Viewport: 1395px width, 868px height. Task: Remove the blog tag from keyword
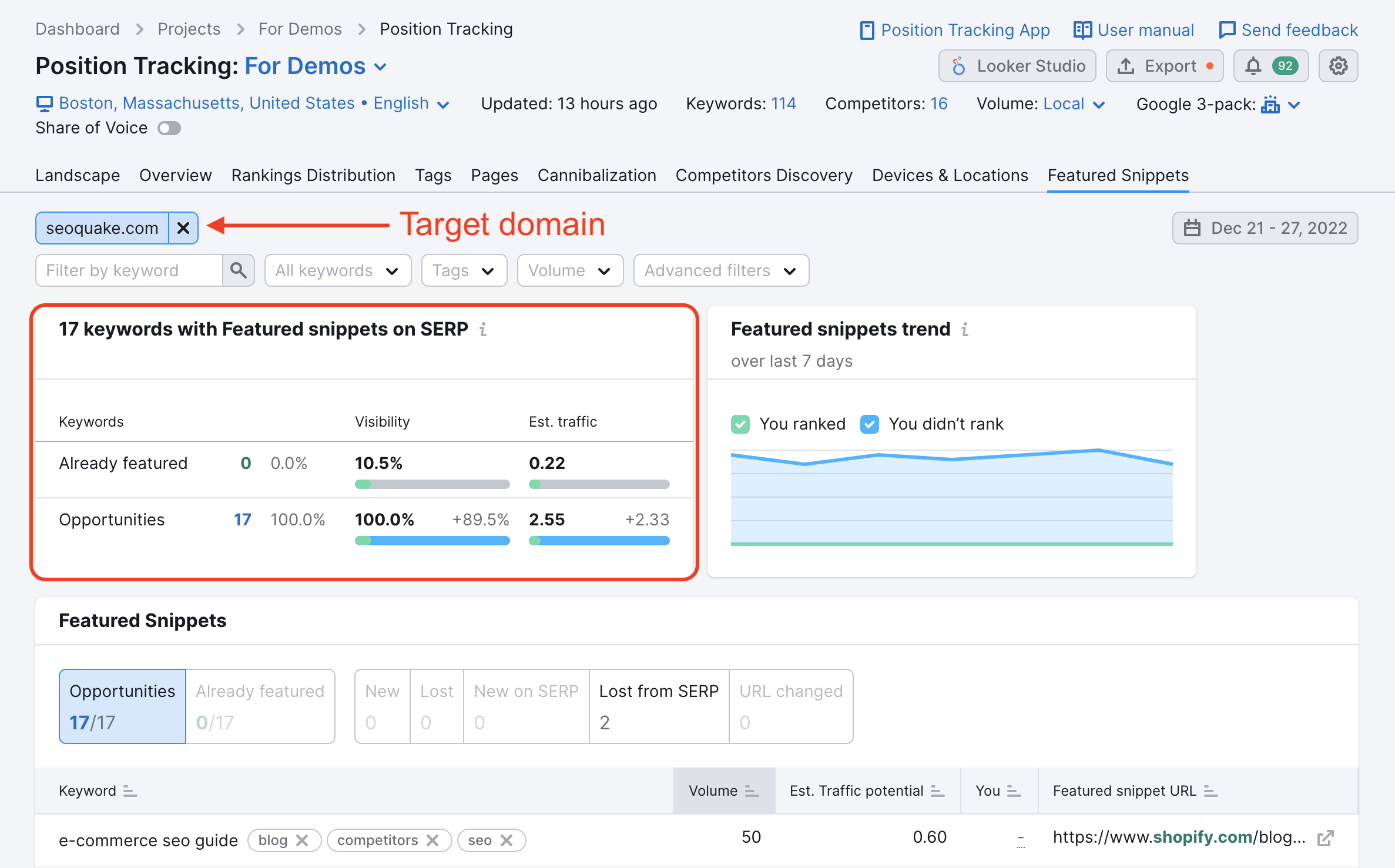tap(302, 840)
